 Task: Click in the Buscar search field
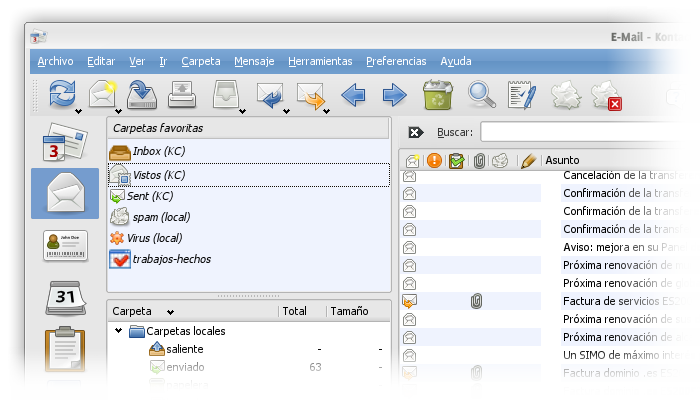point(585,132)
